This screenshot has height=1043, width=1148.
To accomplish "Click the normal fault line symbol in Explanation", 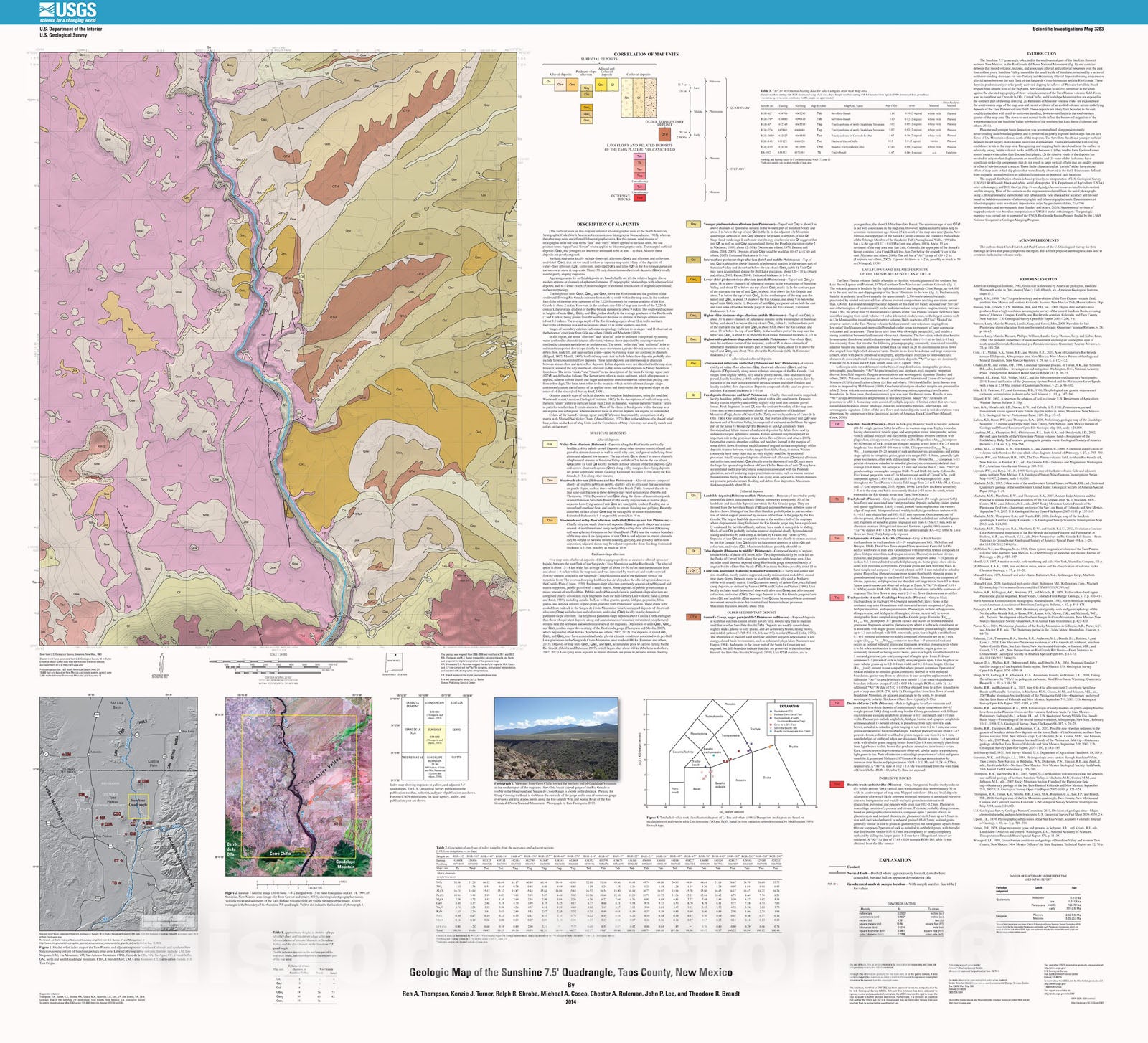I will [x=838, y=873].
